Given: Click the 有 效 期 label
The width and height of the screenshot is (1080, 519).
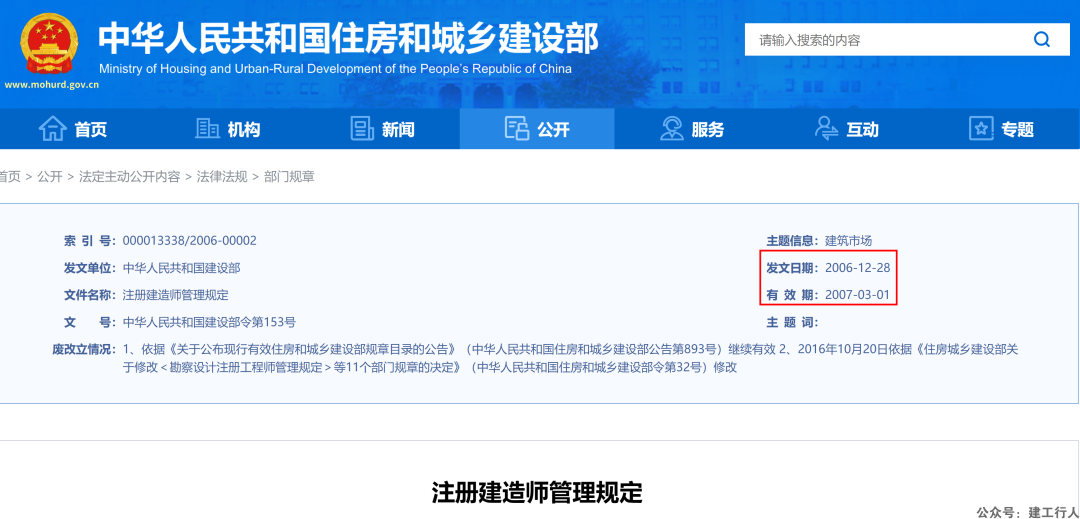Looking at the screenshot, I should pyautogui.click(x=793, y=295).
